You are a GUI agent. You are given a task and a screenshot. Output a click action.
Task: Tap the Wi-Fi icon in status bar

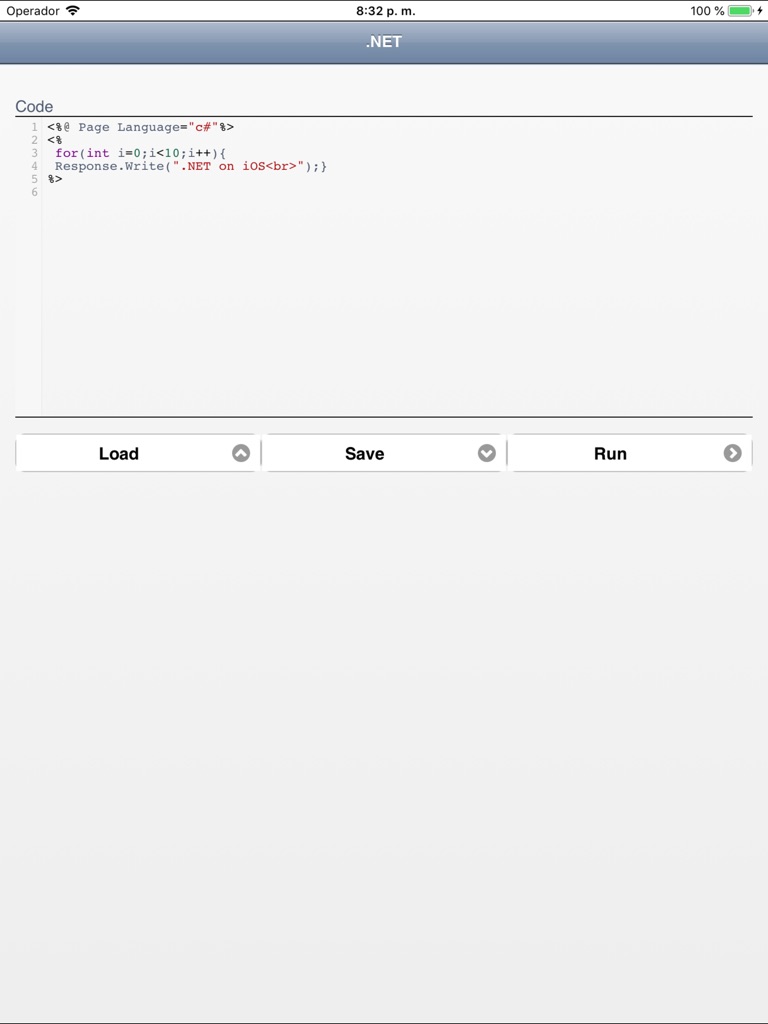(x=72, y=10)
